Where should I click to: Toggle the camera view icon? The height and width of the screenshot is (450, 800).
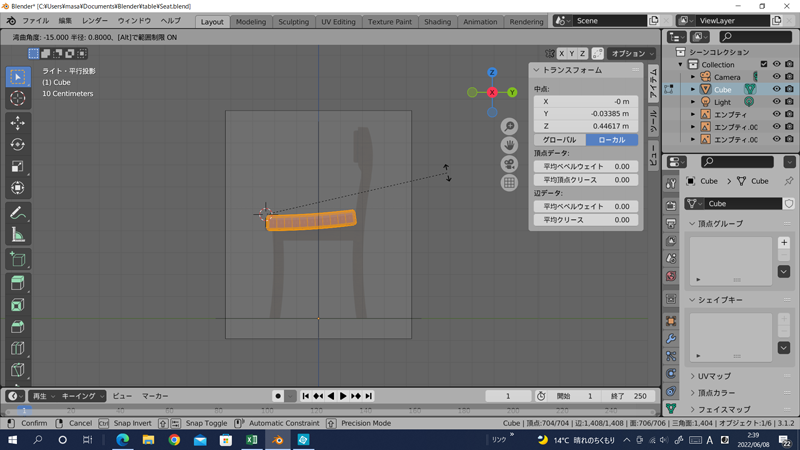(x=509, y=164)
